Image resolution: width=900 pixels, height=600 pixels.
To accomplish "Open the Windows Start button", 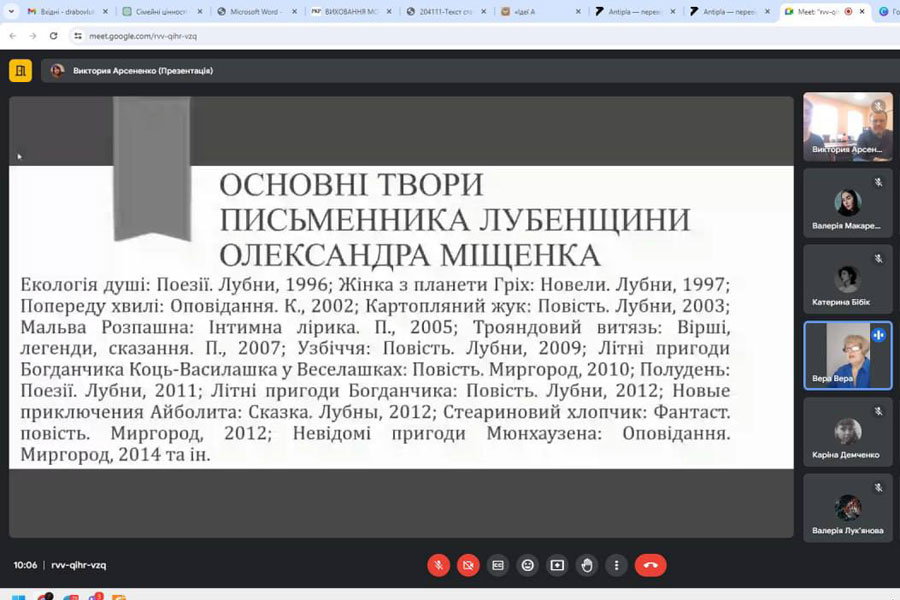I will coord(18,597).
